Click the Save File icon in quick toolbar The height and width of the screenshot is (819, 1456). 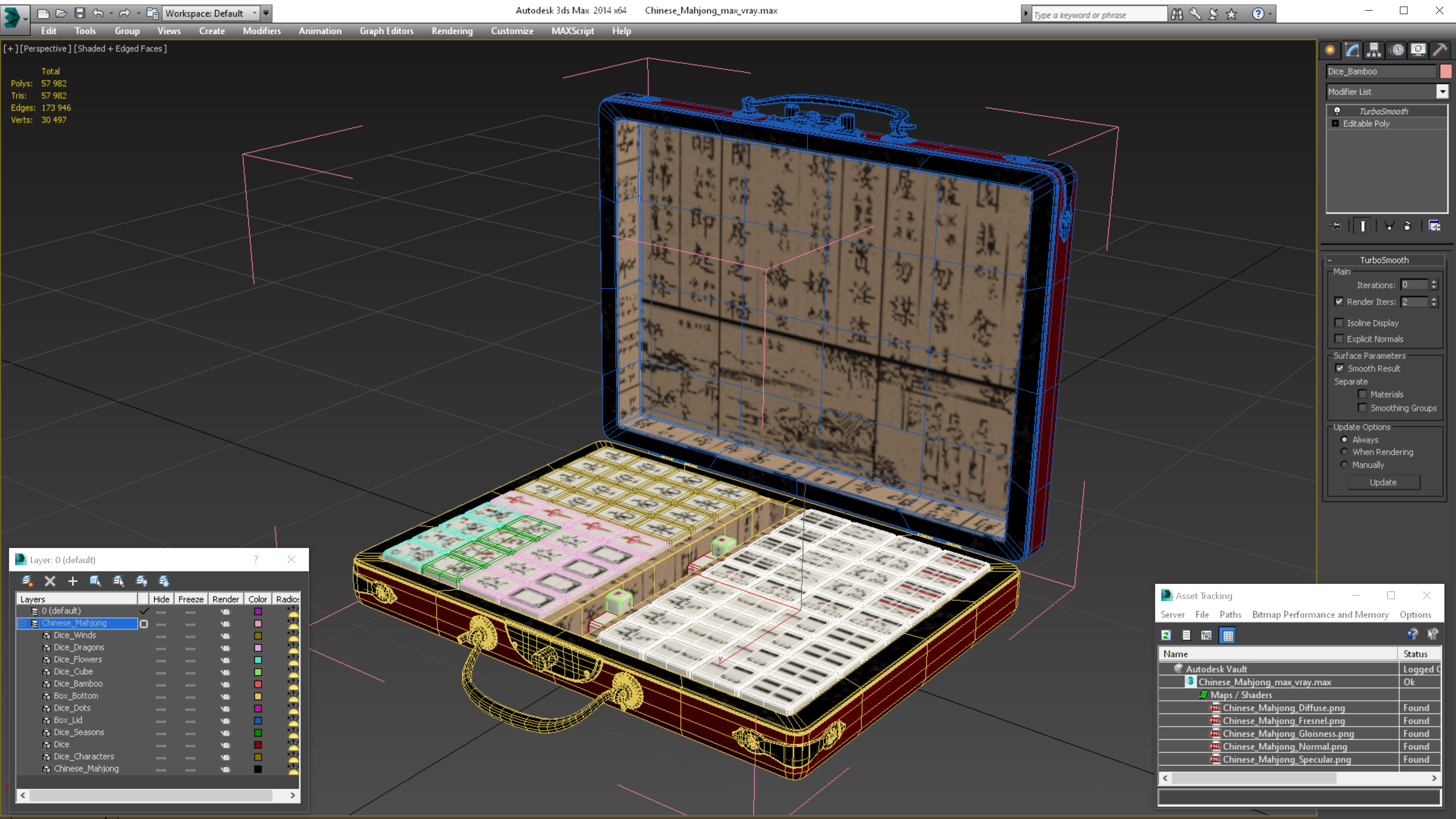point(80,13)
